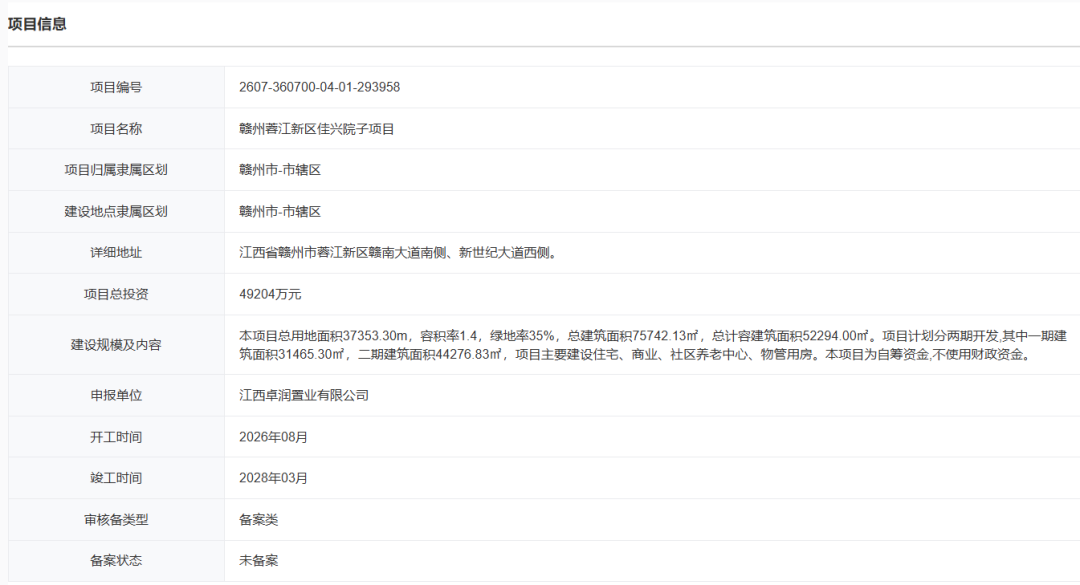Click the 未备案 status value
This screenshot has width=1080, height=585.
(258, 561)
